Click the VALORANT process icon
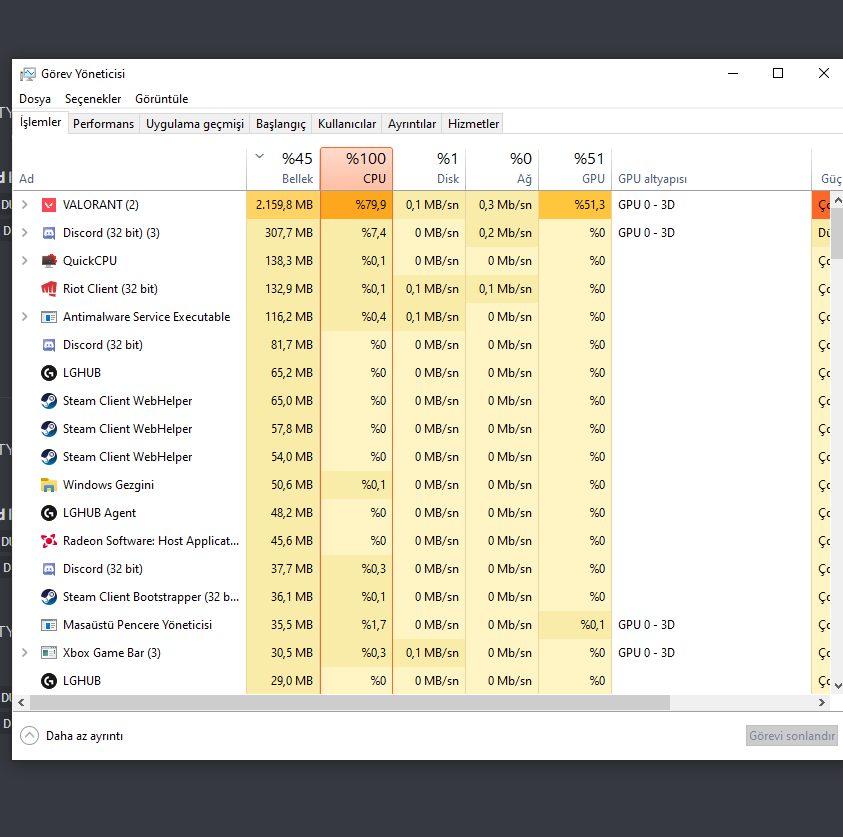This screenshot has width=843, height=837. pyautogui.click(x=49, y=205)
